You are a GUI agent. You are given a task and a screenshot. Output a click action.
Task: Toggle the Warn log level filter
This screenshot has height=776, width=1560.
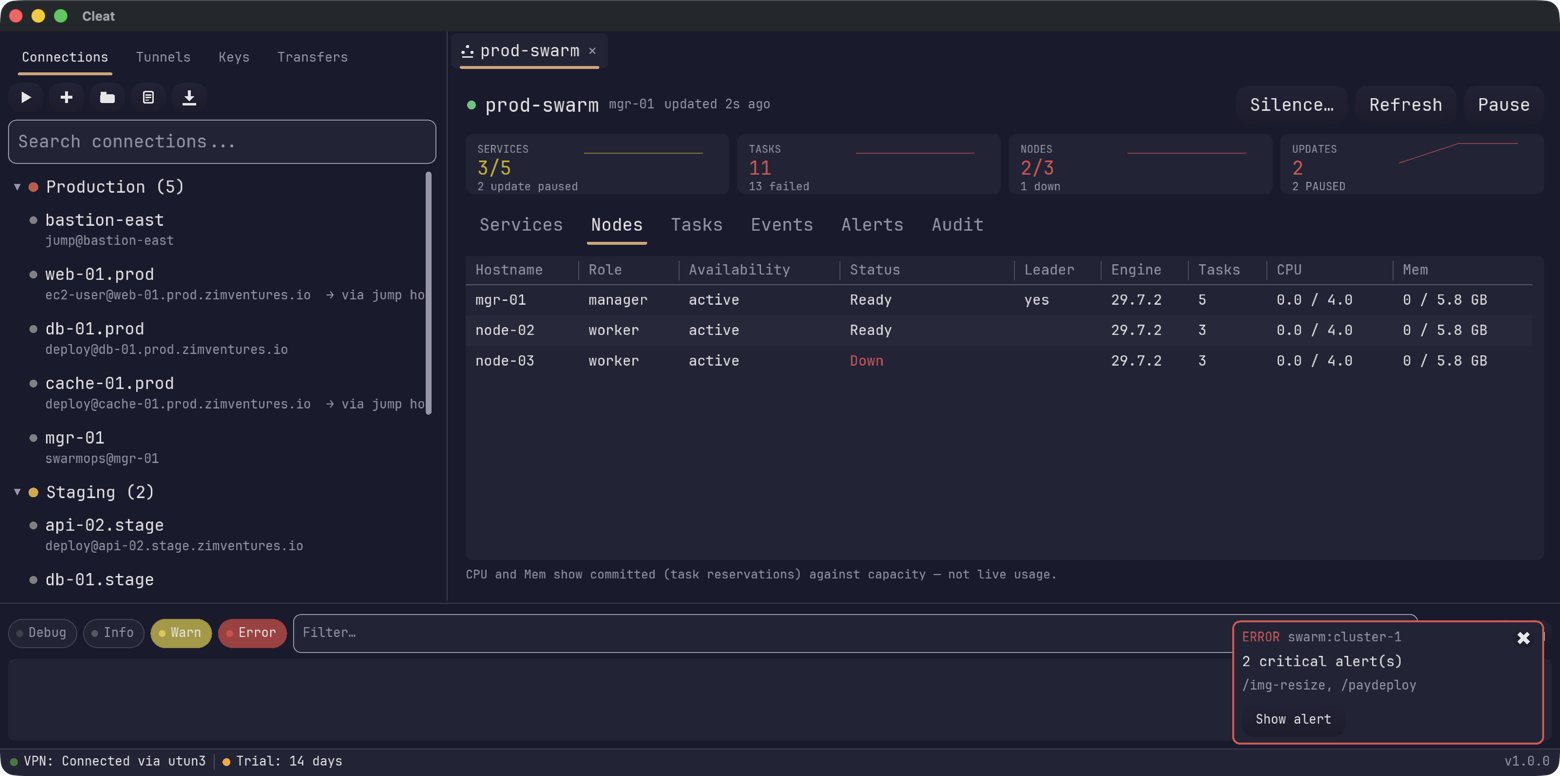pyautogui.click(x=181, y=633)
